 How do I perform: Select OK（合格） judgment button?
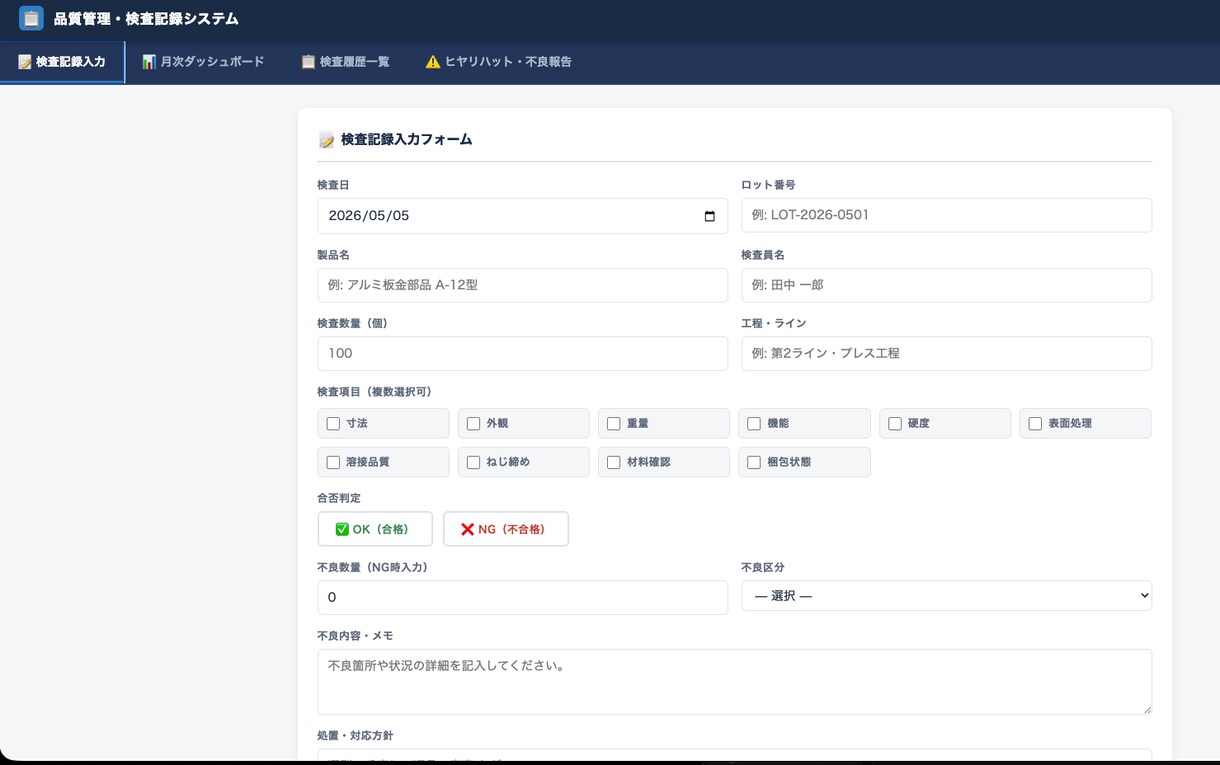click(x=375, y=529)
